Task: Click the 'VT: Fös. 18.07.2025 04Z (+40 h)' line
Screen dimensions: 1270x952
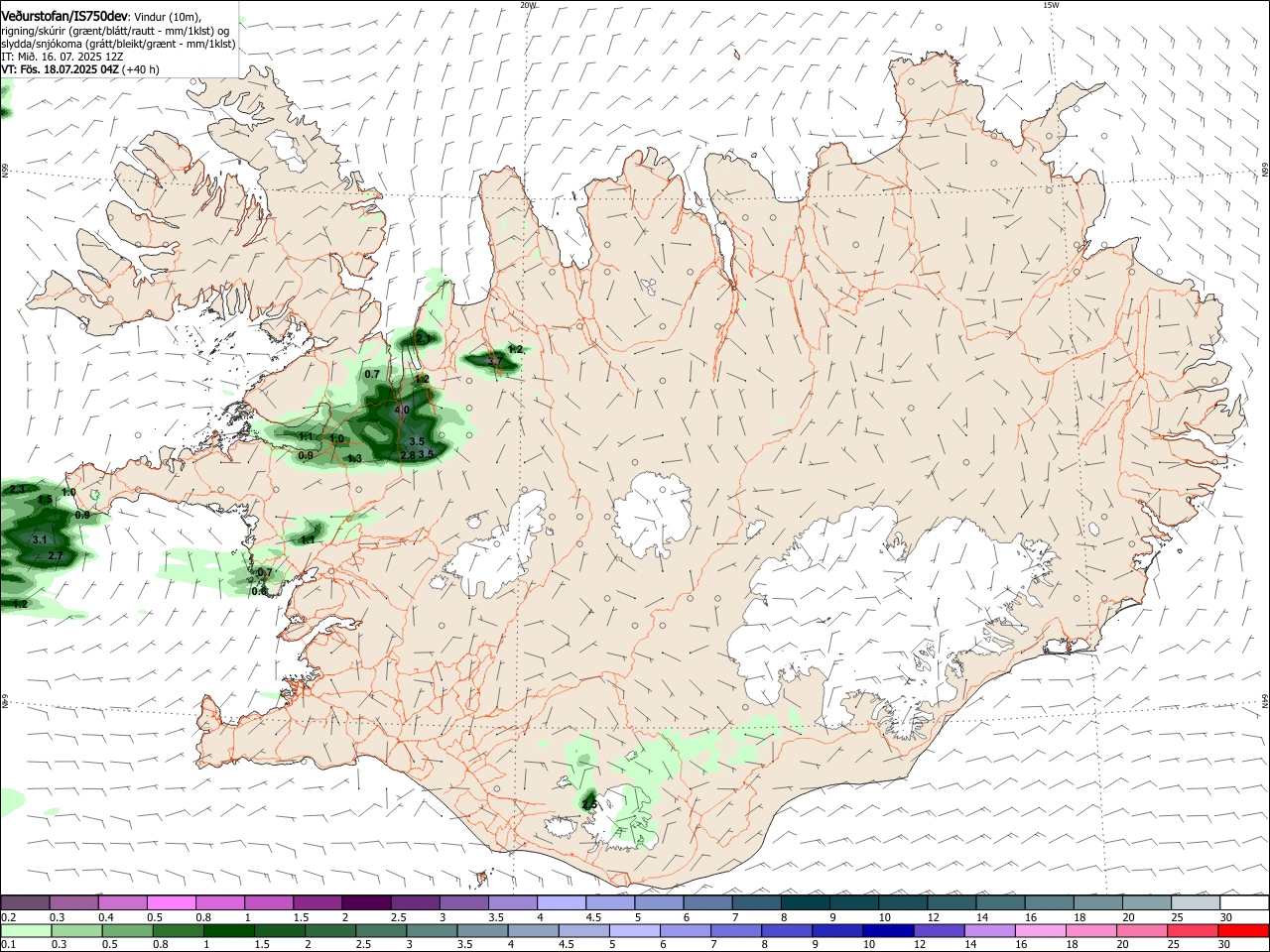Action: [x=79, y=69]
